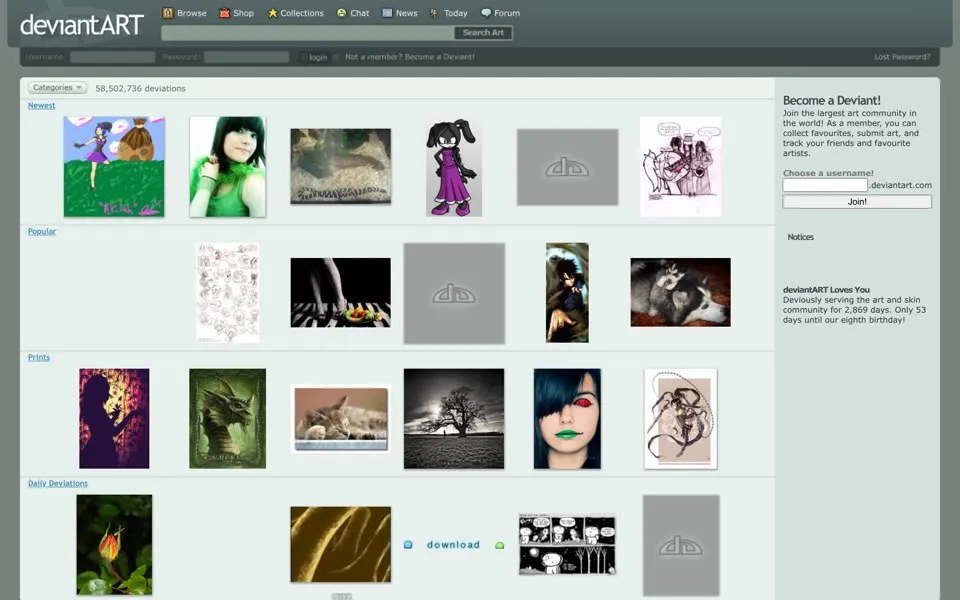Viewport: 960px width, 600px height.
Task: Click the News icon
Action: pos(387,13)
